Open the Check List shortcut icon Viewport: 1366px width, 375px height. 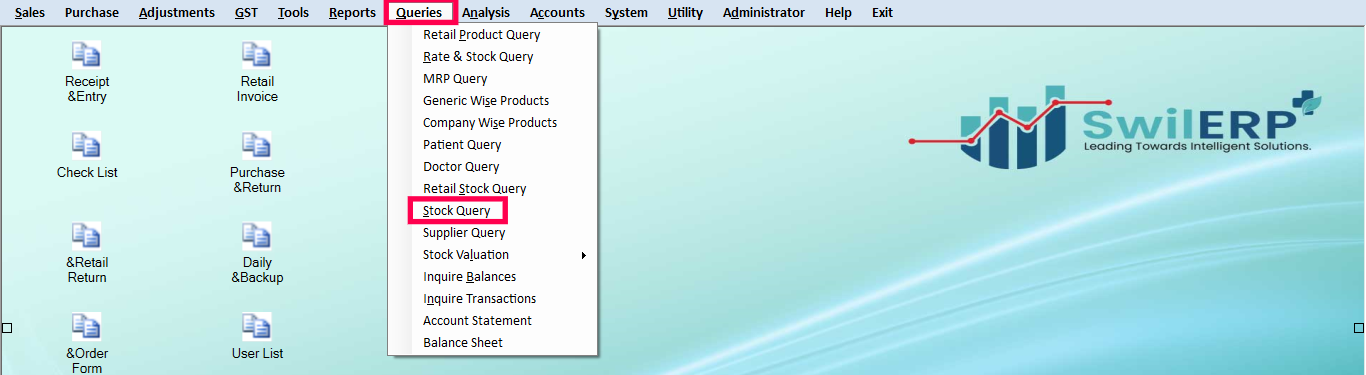tap(87, 155)
